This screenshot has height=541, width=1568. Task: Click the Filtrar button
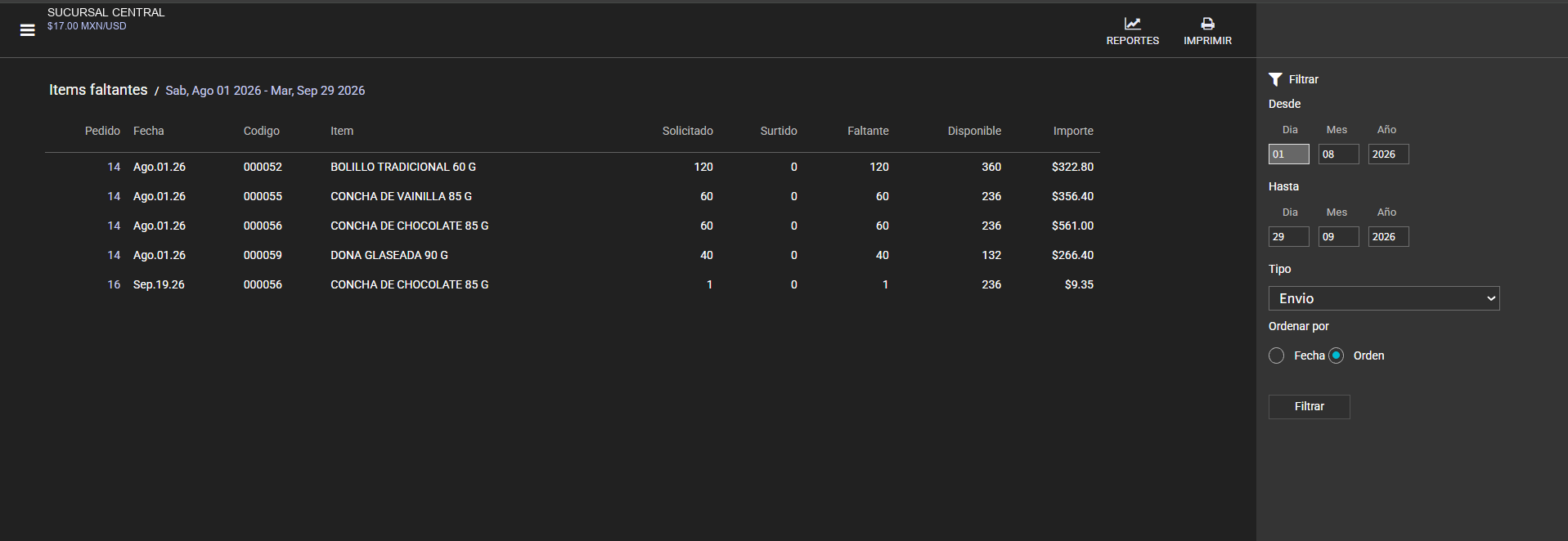pos(1309,406)
